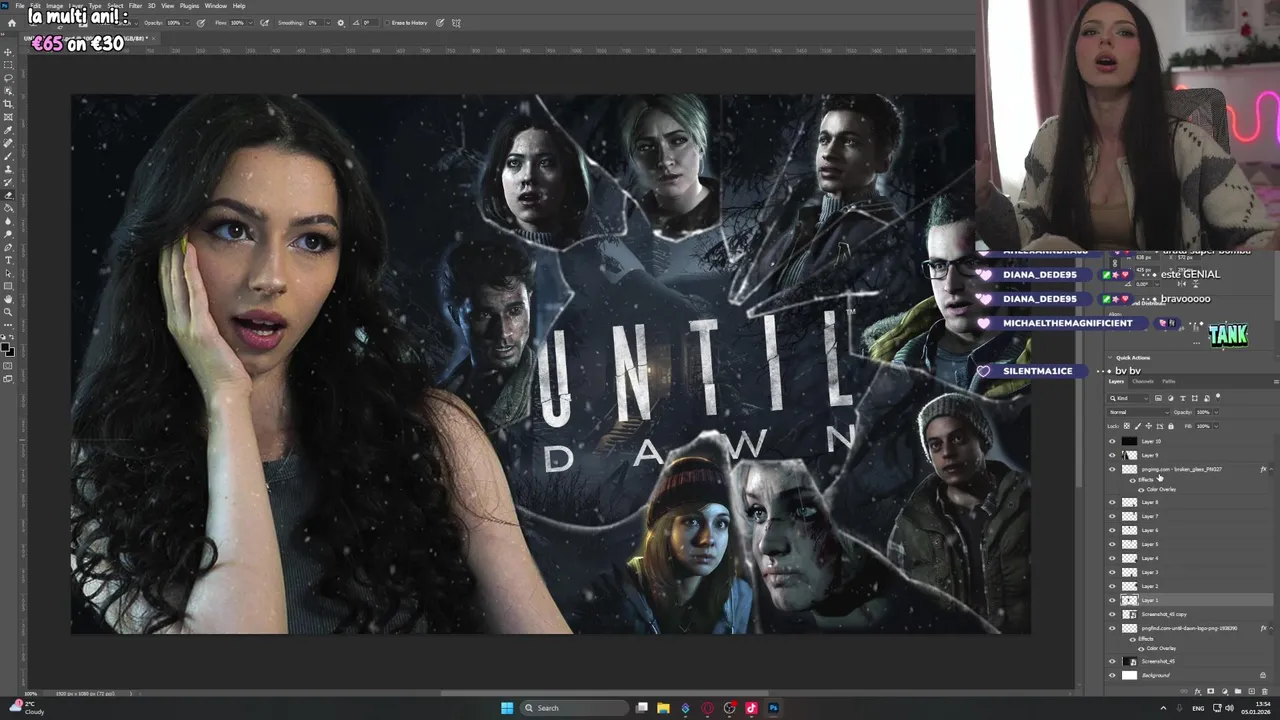Enable the Erase to History checkbox
Viewport: 1280px width, 720px height.
click(388, 22)
